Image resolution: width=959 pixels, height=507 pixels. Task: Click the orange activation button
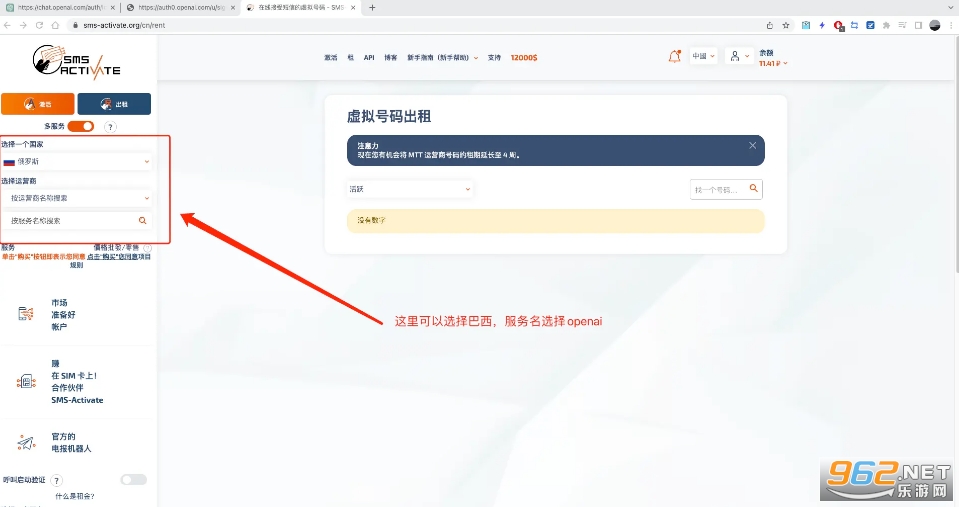37,104
